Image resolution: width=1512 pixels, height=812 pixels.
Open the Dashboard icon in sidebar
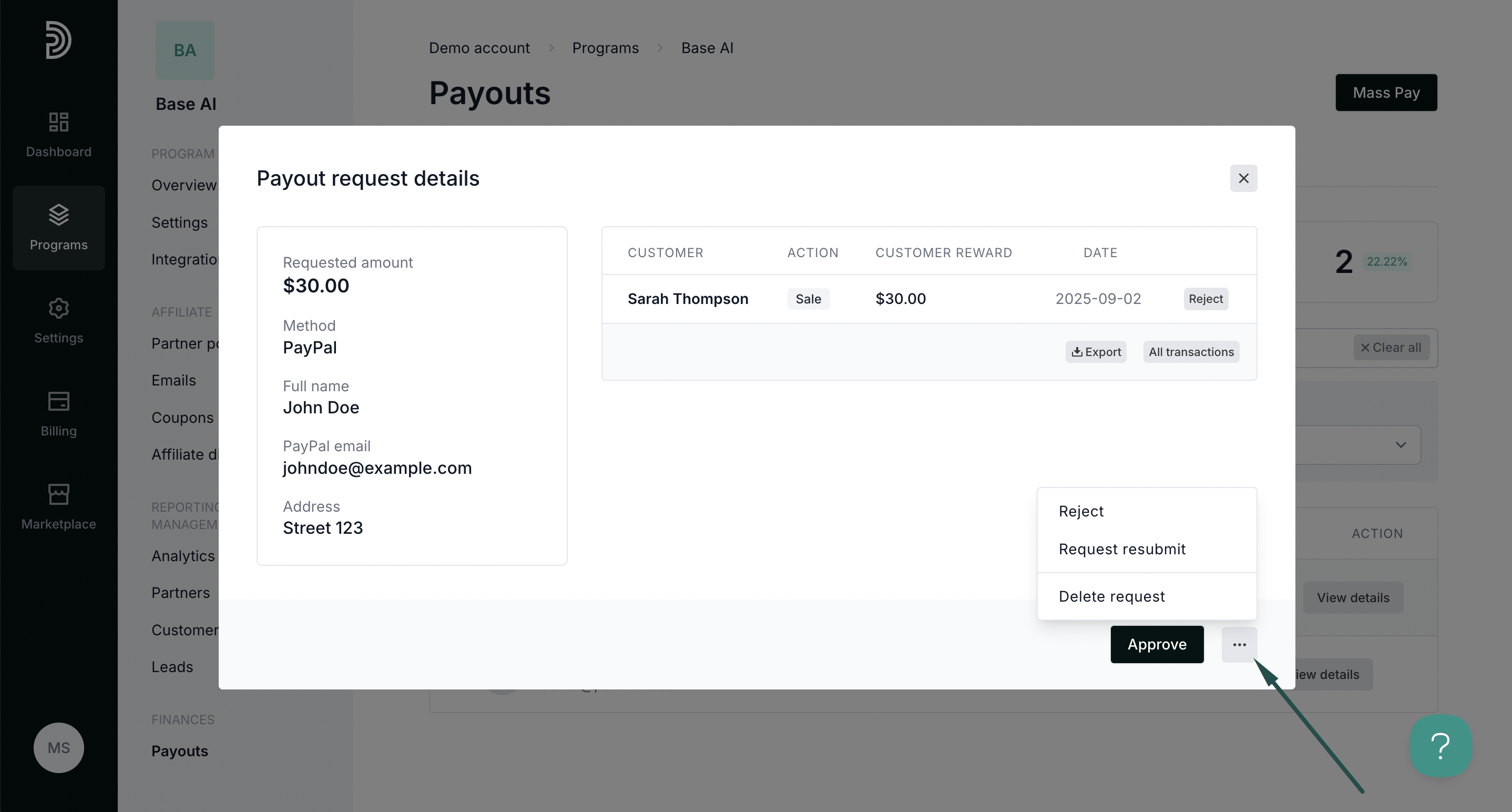(59, 122)
